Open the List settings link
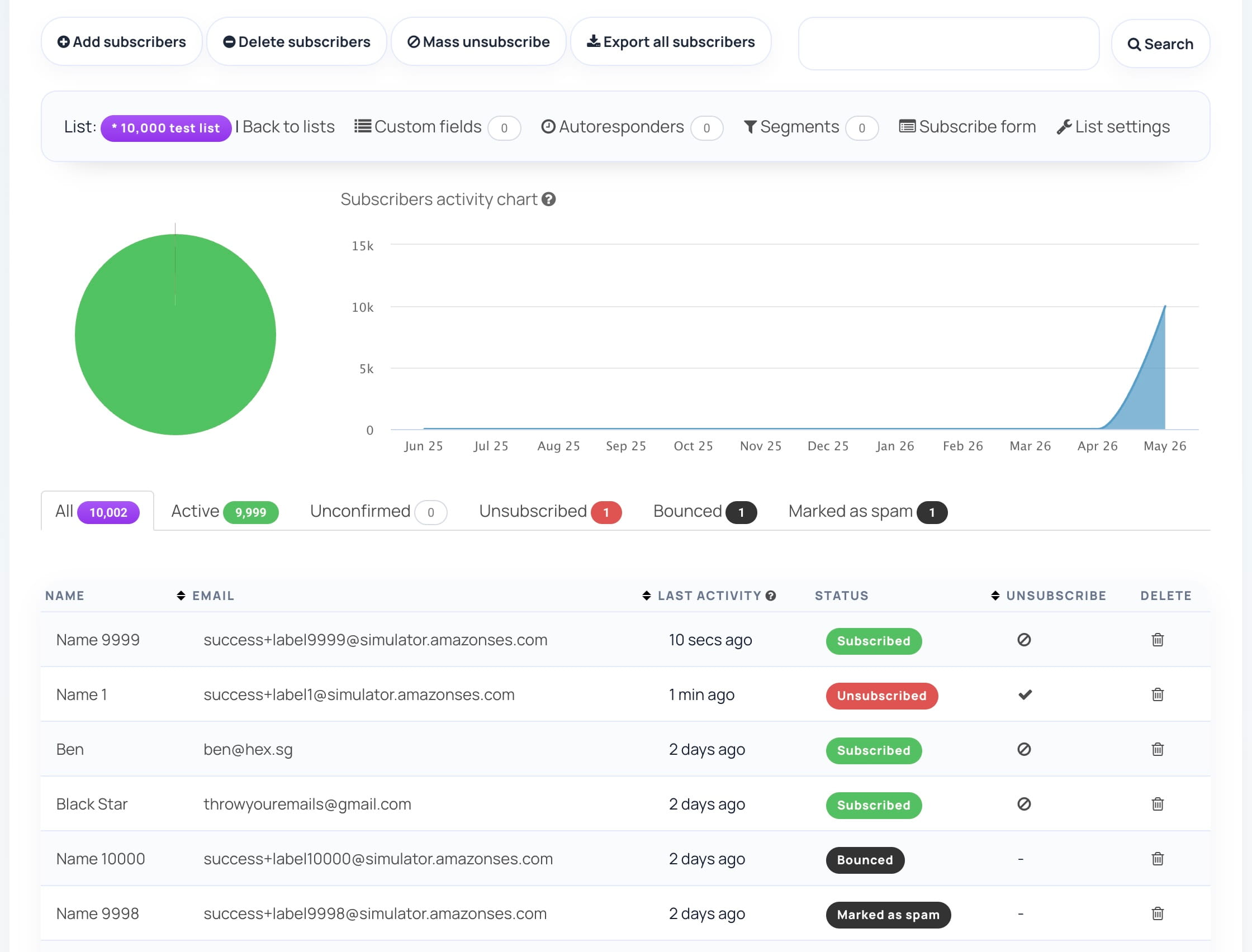The height and width of the screenshot is (952, 1252). (1113, 127)
